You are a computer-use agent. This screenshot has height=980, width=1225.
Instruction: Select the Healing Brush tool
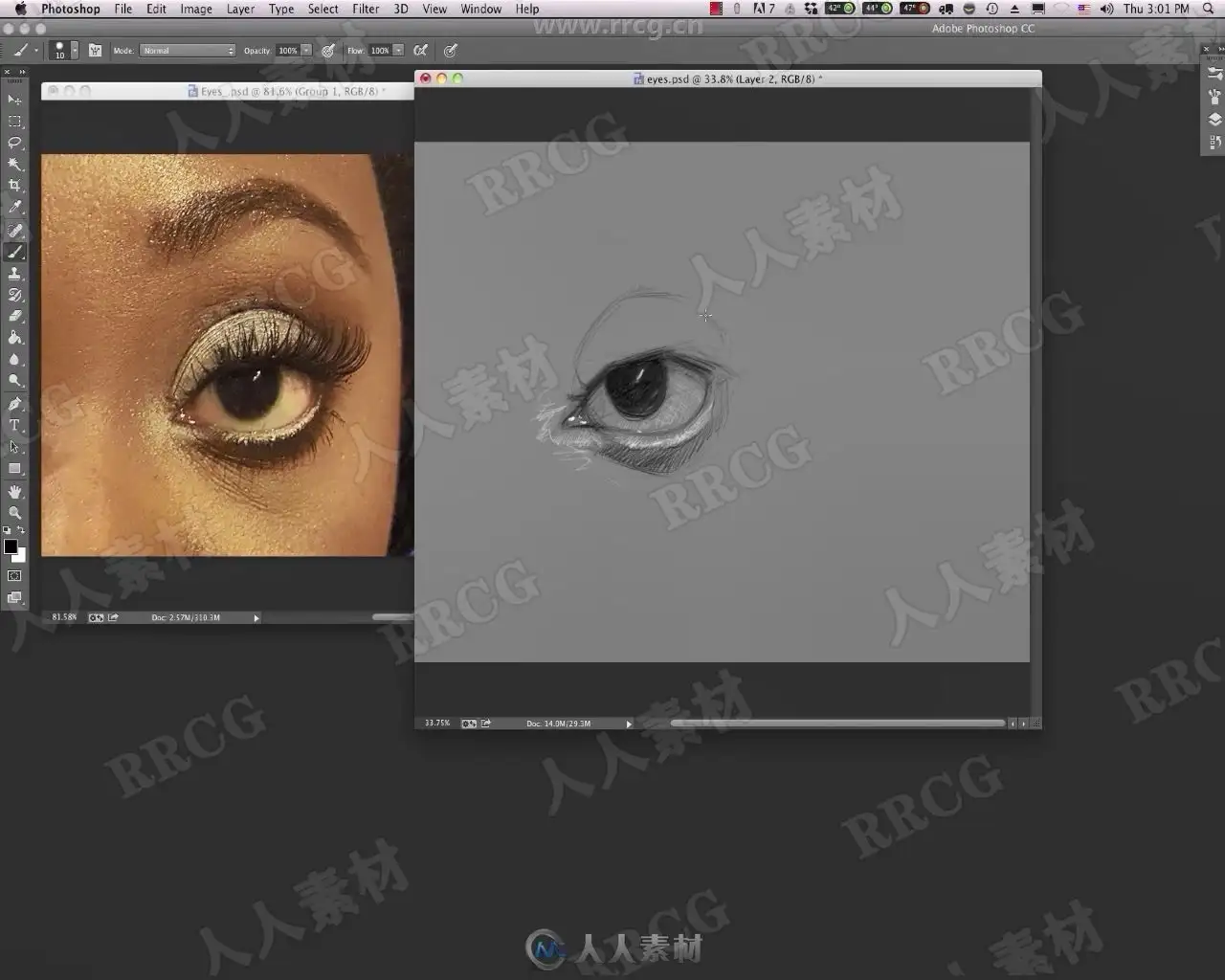point(14,231)
